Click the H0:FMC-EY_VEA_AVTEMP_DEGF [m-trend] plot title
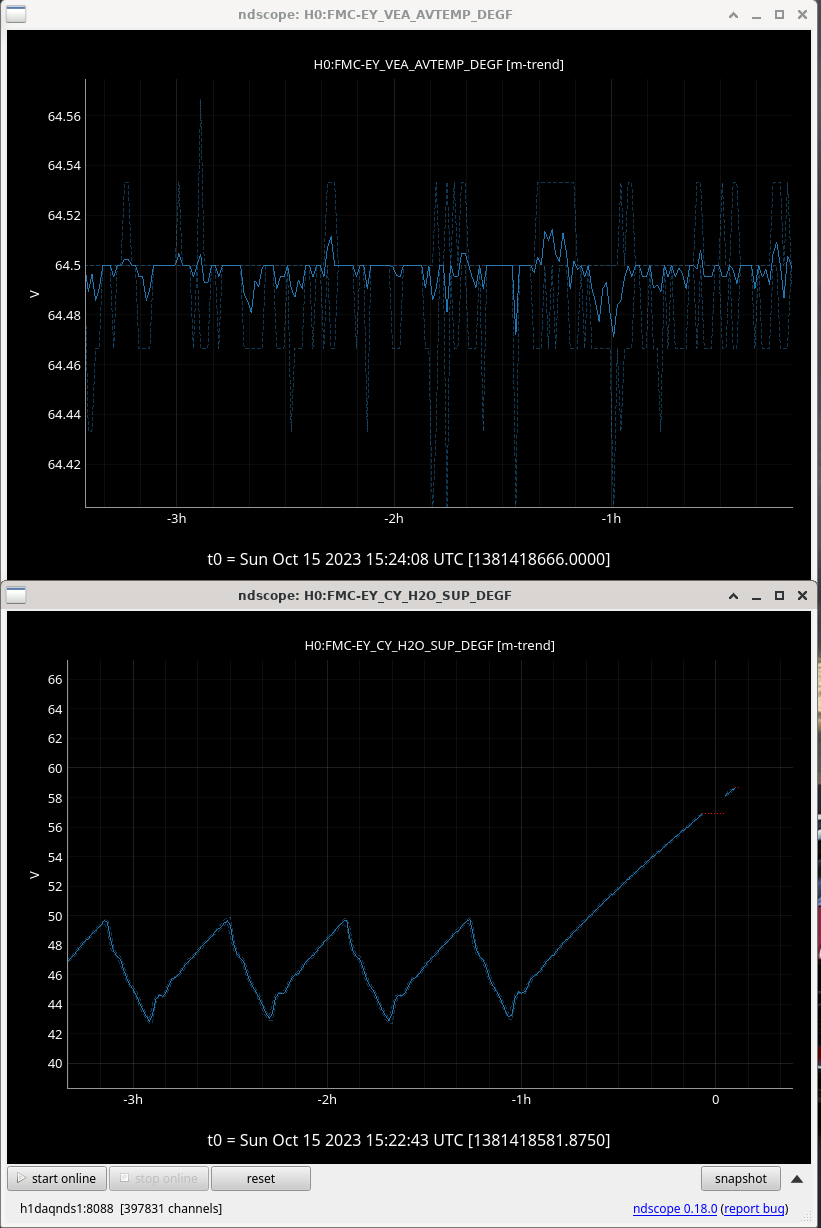Viewport: 821px width, 1228px height. point(438,65)
